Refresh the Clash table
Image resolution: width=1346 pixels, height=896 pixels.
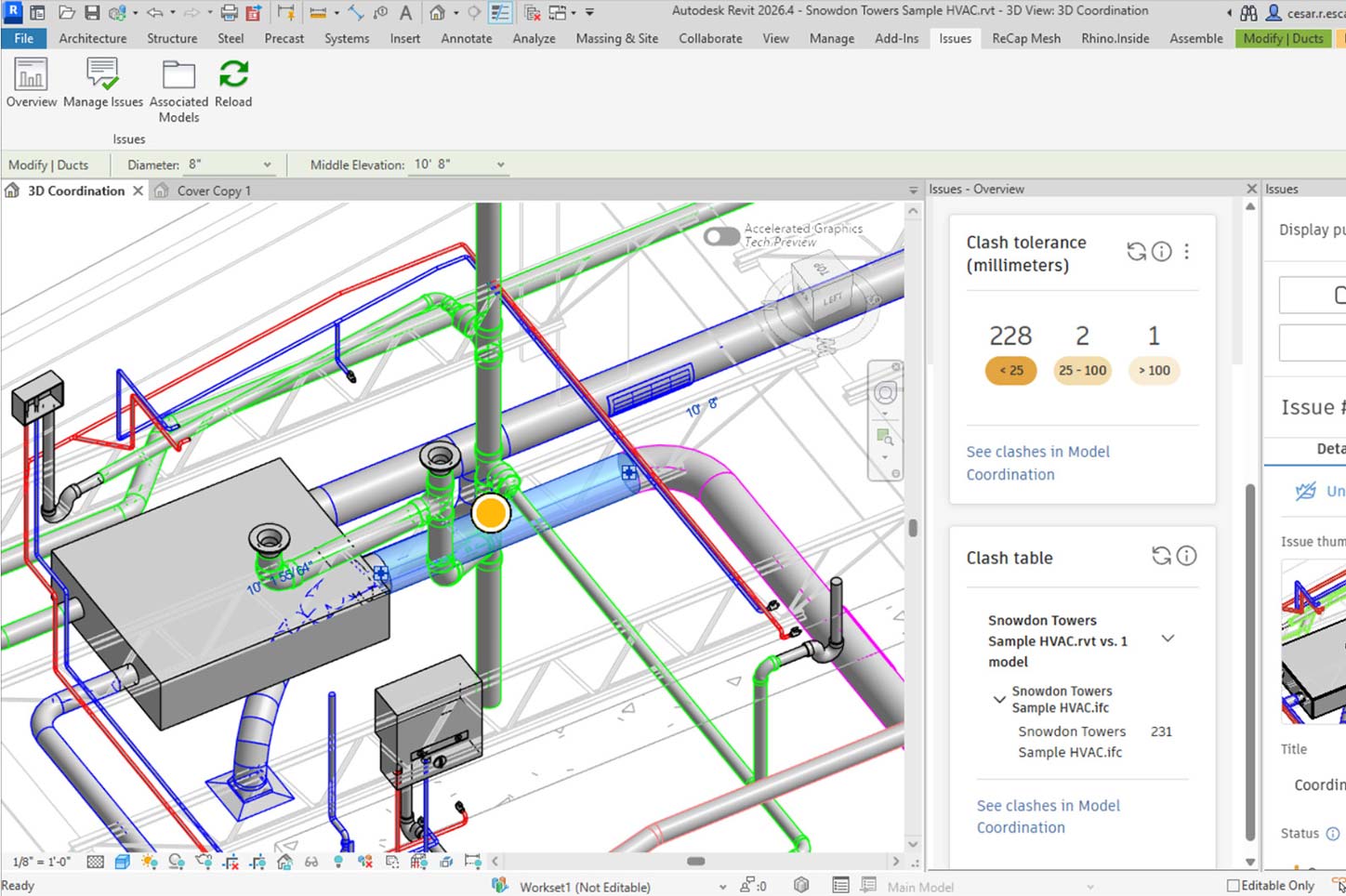point(1161,556)
